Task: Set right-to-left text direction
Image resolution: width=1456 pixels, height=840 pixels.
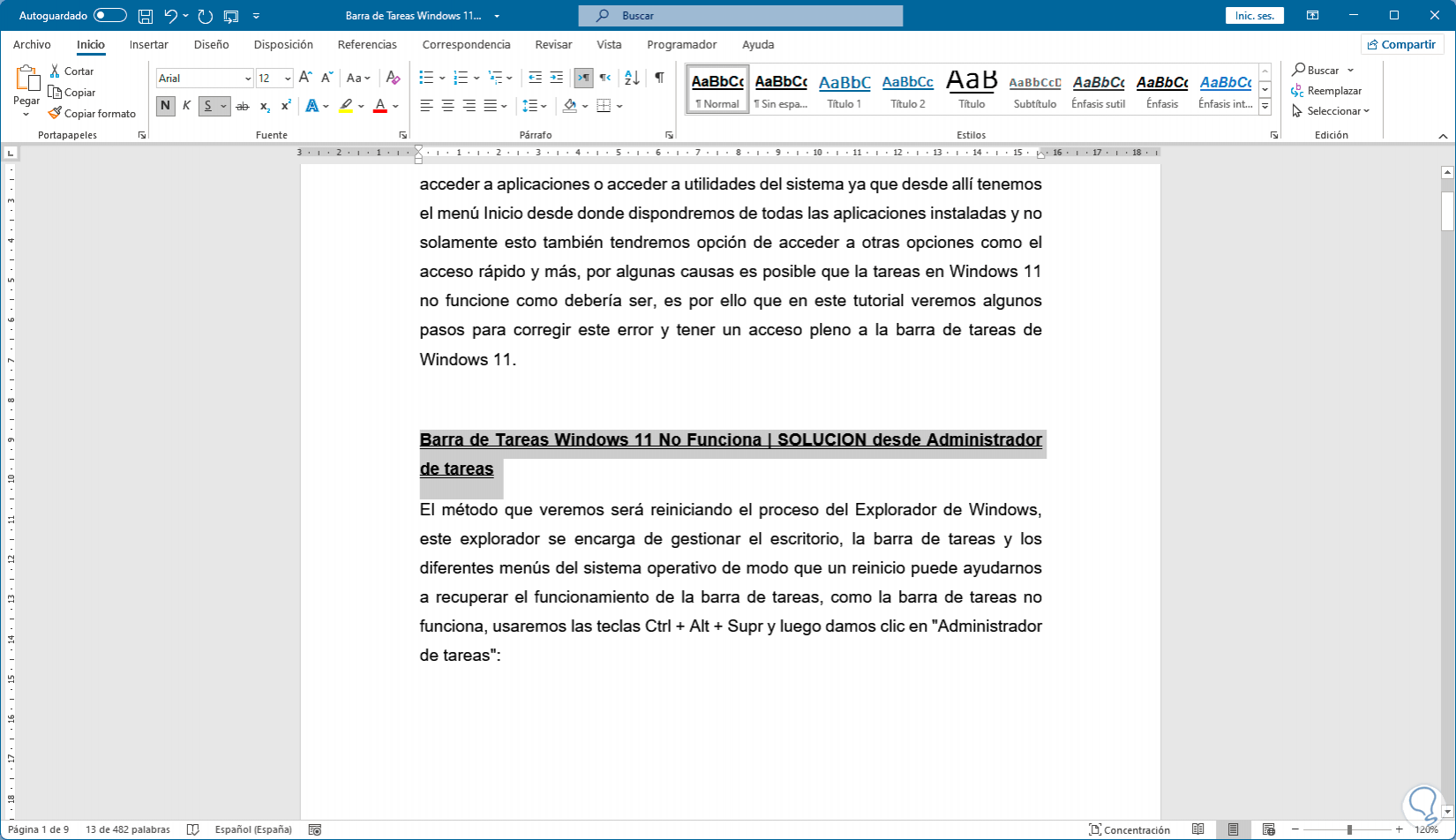Action: point(604,78)
